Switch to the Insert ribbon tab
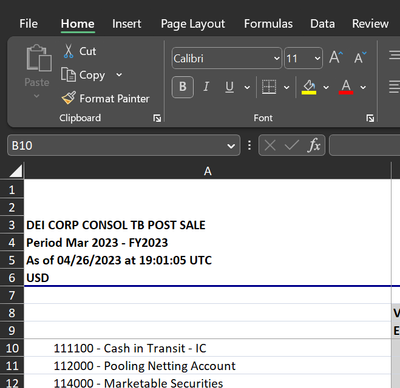Viewport: 400px width, 388px height. point(126,24)
